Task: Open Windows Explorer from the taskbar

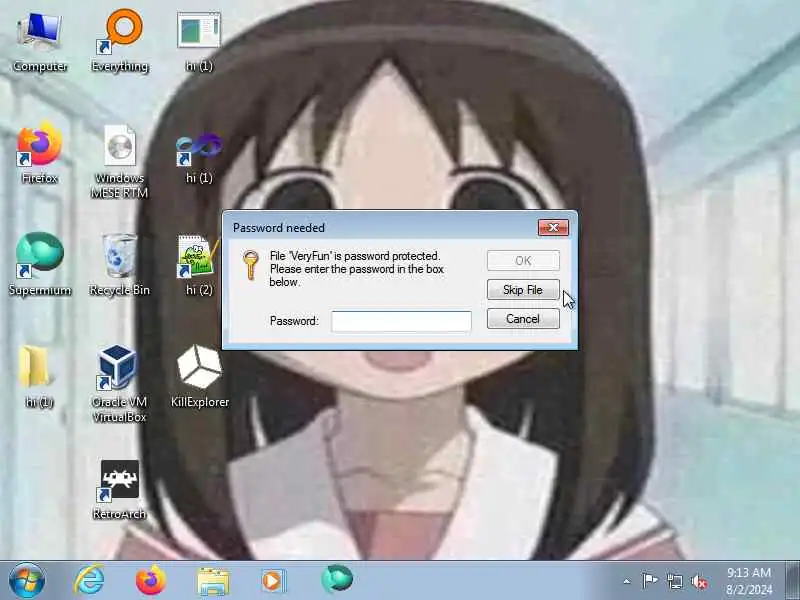Action: pos(213,581)
